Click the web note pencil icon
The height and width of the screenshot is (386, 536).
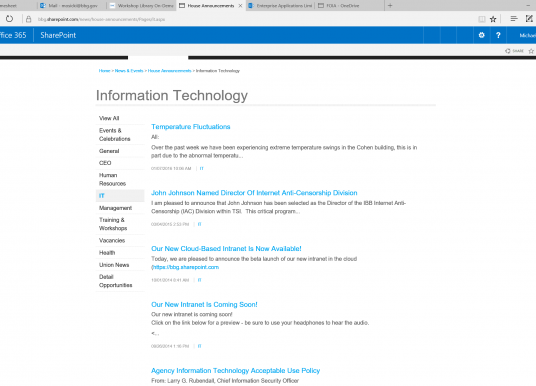click(x=529, y=19)
